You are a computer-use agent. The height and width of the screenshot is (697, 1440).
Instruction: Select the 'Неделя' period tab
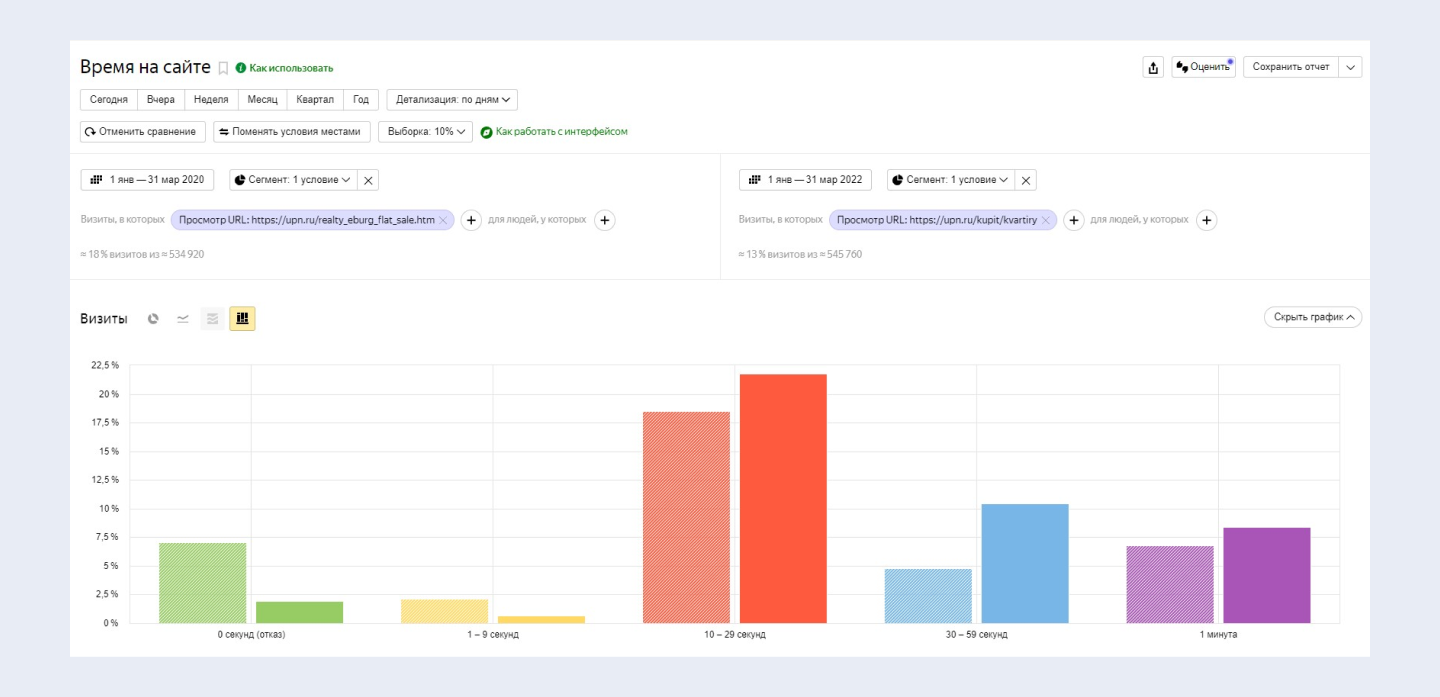(211, 100)
